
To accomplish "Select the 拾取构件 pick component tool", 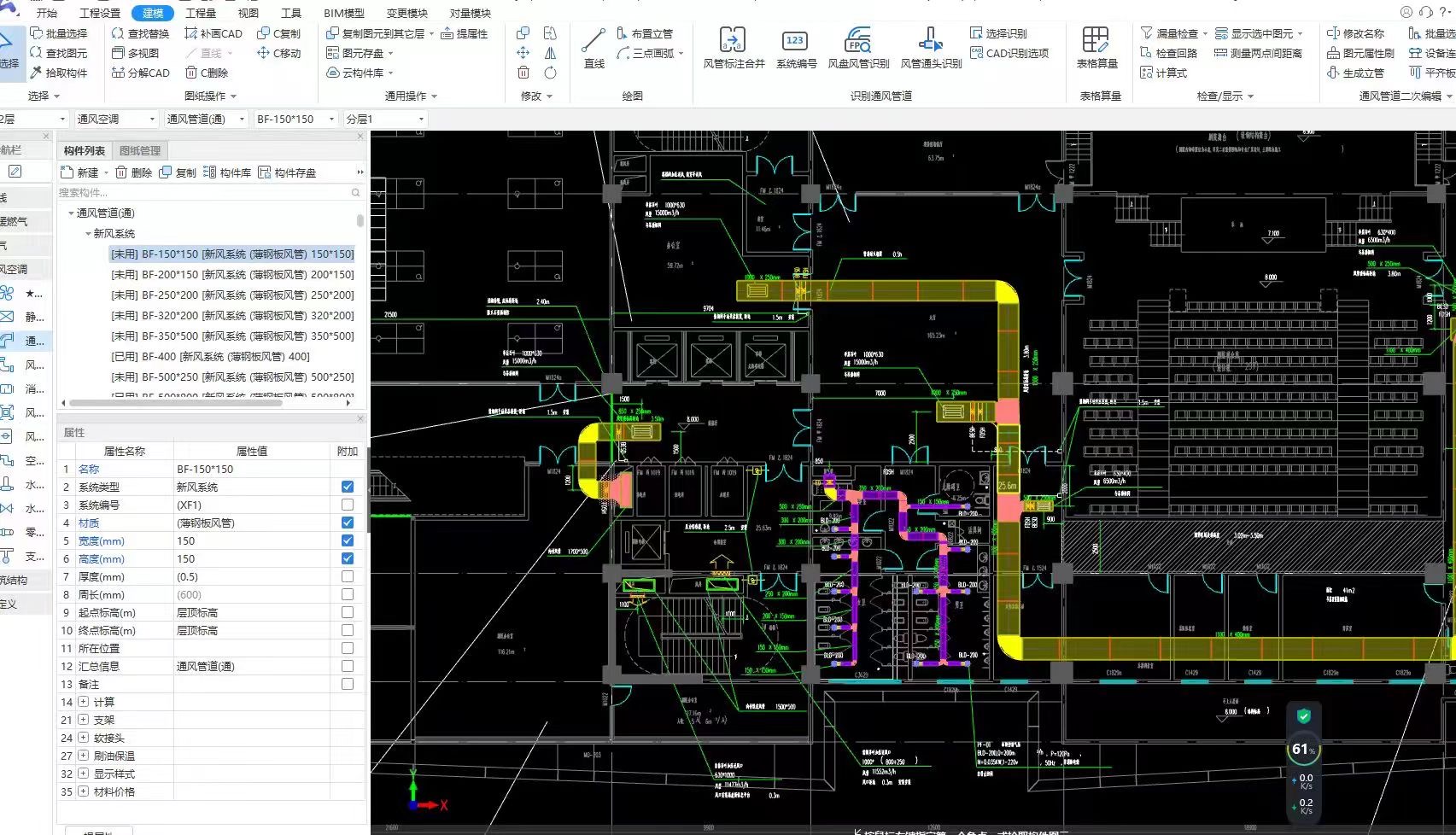I will [59, 73].
